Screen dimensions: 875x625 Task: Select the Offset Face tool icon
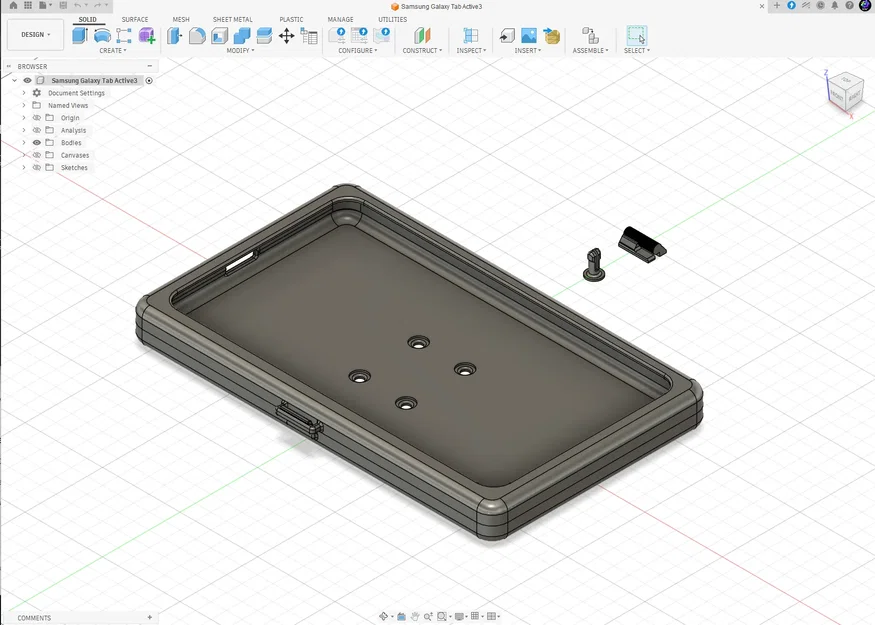(264, 36)
